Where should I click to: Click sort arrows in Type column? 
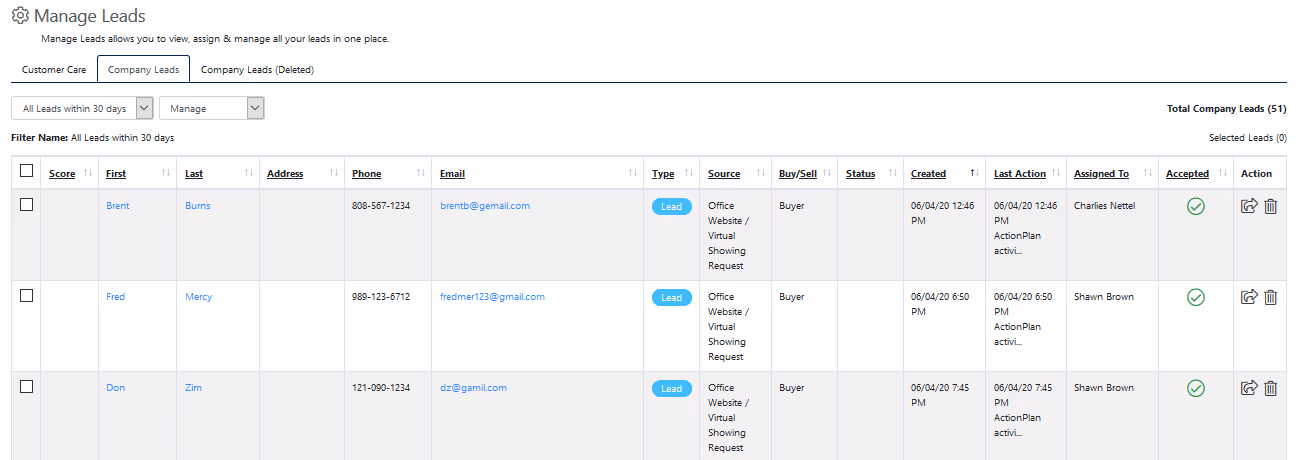tap(689, 174)
